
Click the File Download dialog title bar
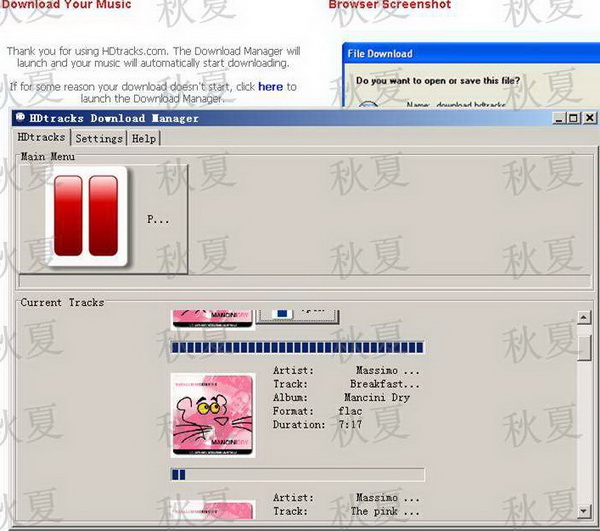click(471, 54)
